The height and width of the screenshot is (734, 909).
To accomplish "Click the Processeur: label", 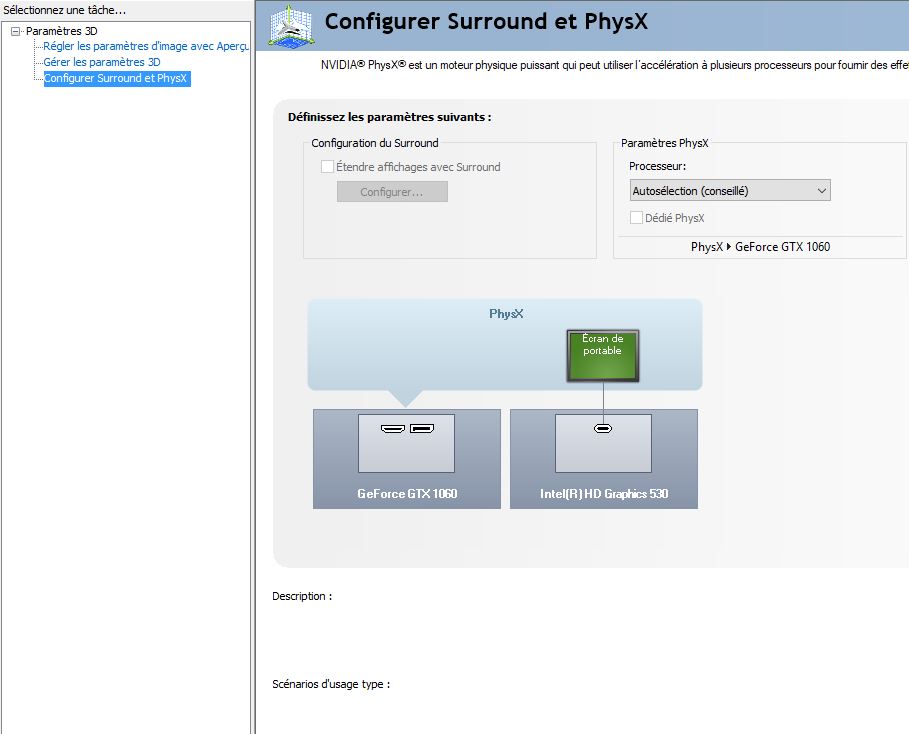I will 657,166.
